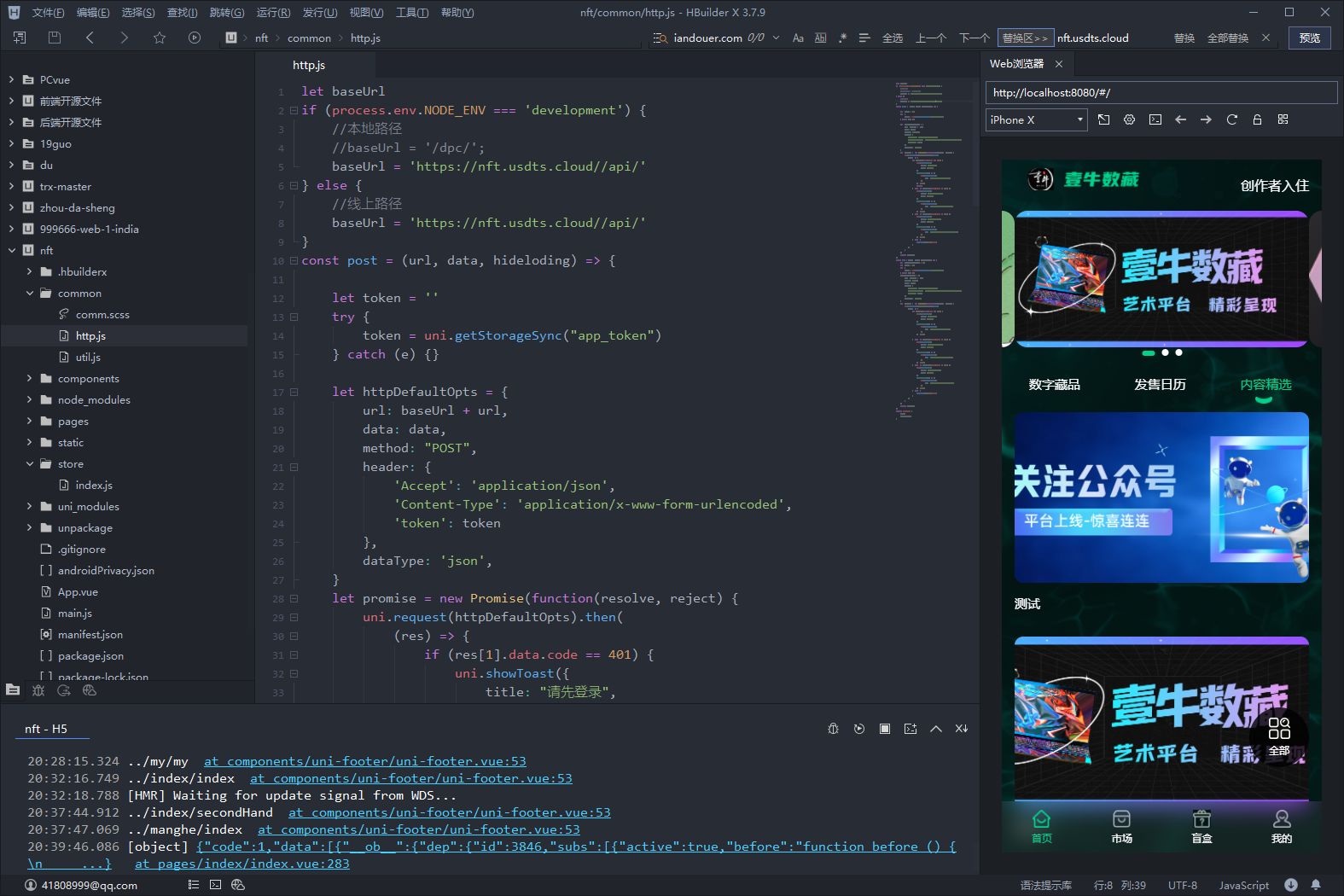Reload the built-in browser page
Viewport: 1344px width, 896px height.
point(1231,119)
